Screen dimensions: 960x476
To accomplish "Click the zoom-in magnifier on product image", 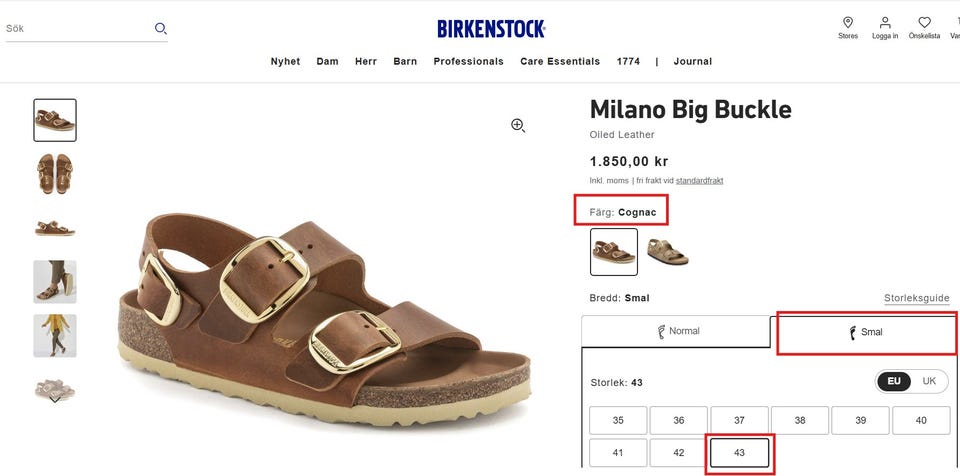I will 518,125.
